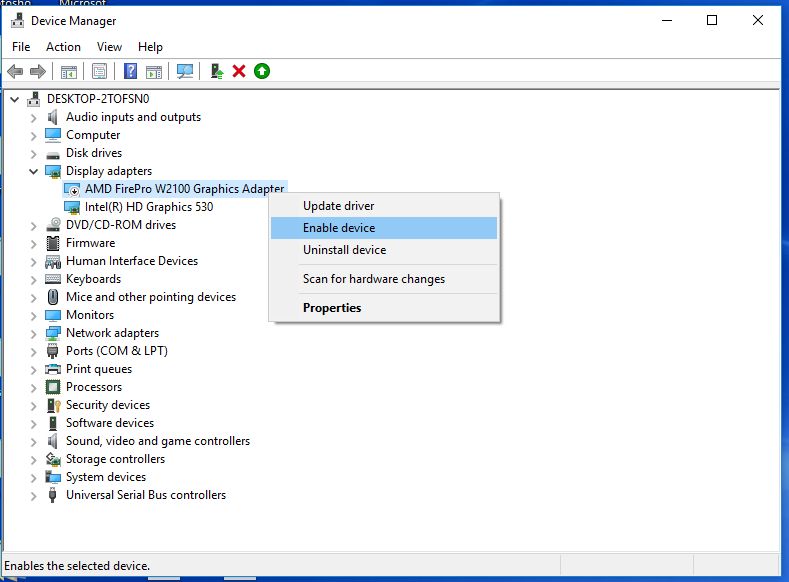Click the Ports (COM & LPT) icon
789x582 pixels.
[52, 351]
